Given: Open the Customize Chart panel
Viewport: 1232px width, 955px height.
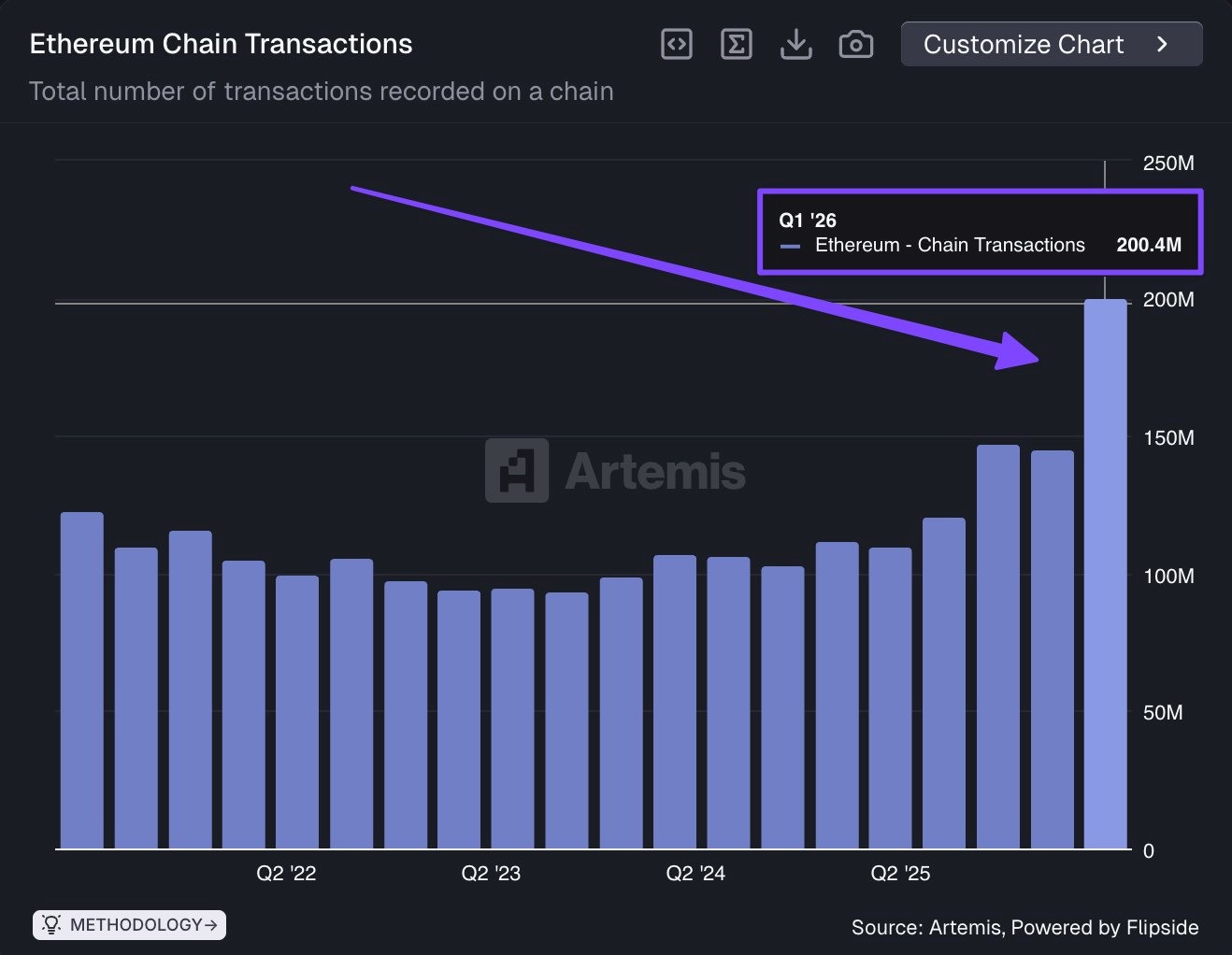Looking at the screenshot, I should pyautogui.click(x=1024, y=43).
